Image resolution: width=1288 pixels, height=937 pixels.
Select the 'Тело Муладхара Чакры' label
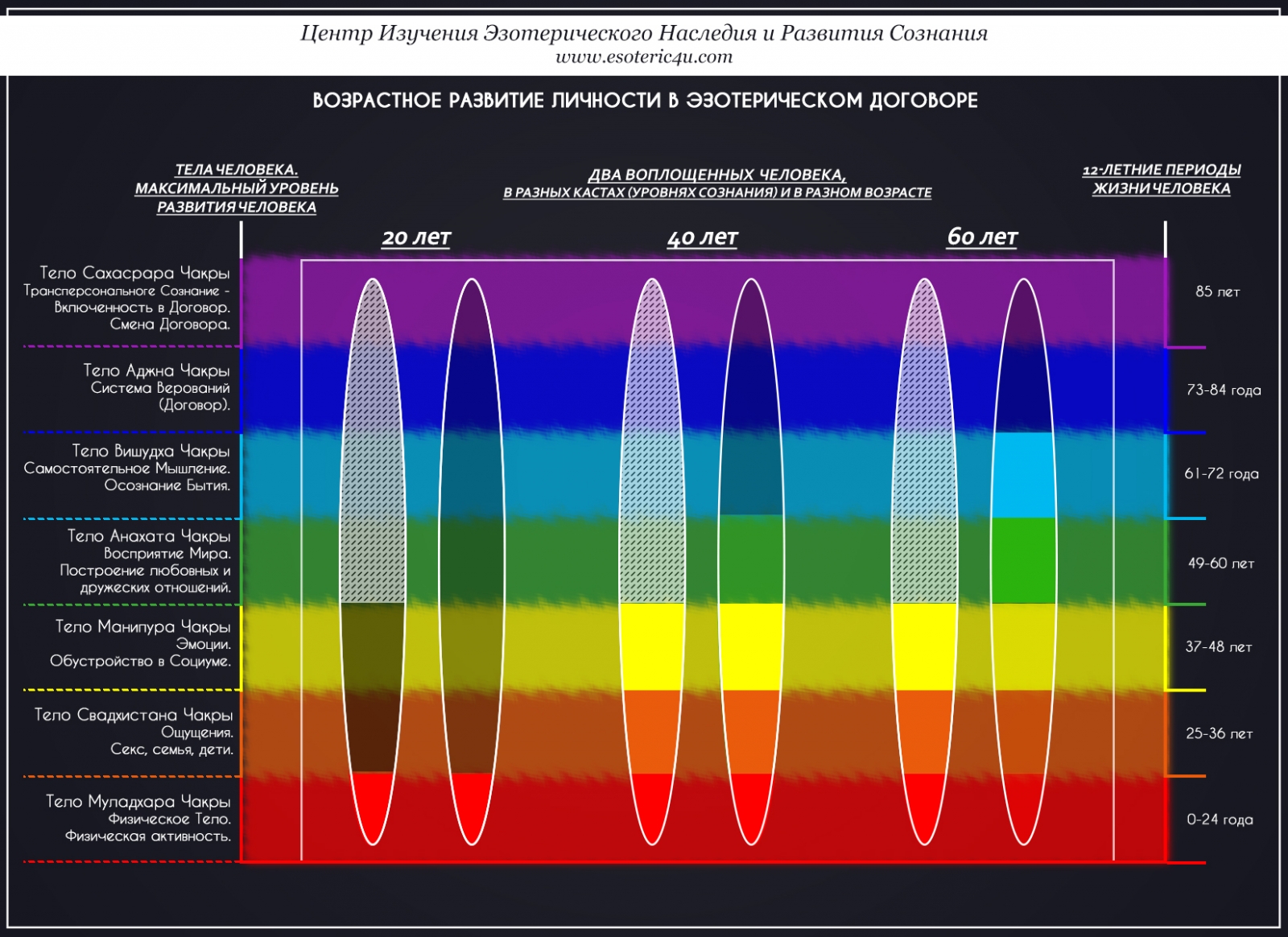(138, 802)
